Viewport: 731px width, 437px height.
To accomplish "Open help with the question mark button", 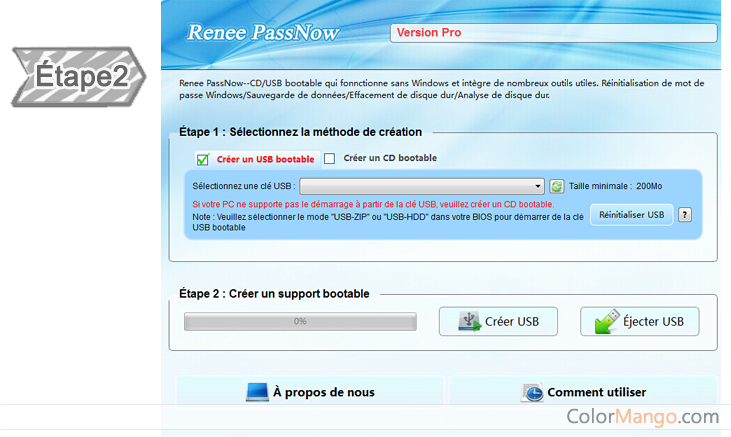I will click(685, 215).
